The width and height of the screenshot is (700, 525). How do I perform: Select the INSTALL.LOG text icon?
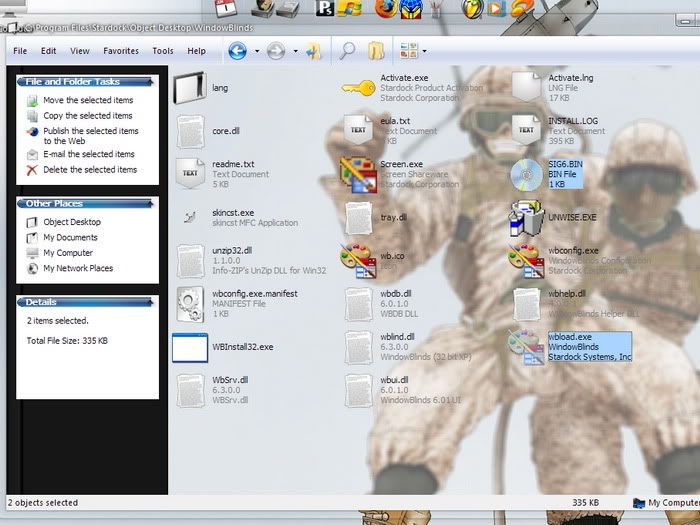[526, 130]
